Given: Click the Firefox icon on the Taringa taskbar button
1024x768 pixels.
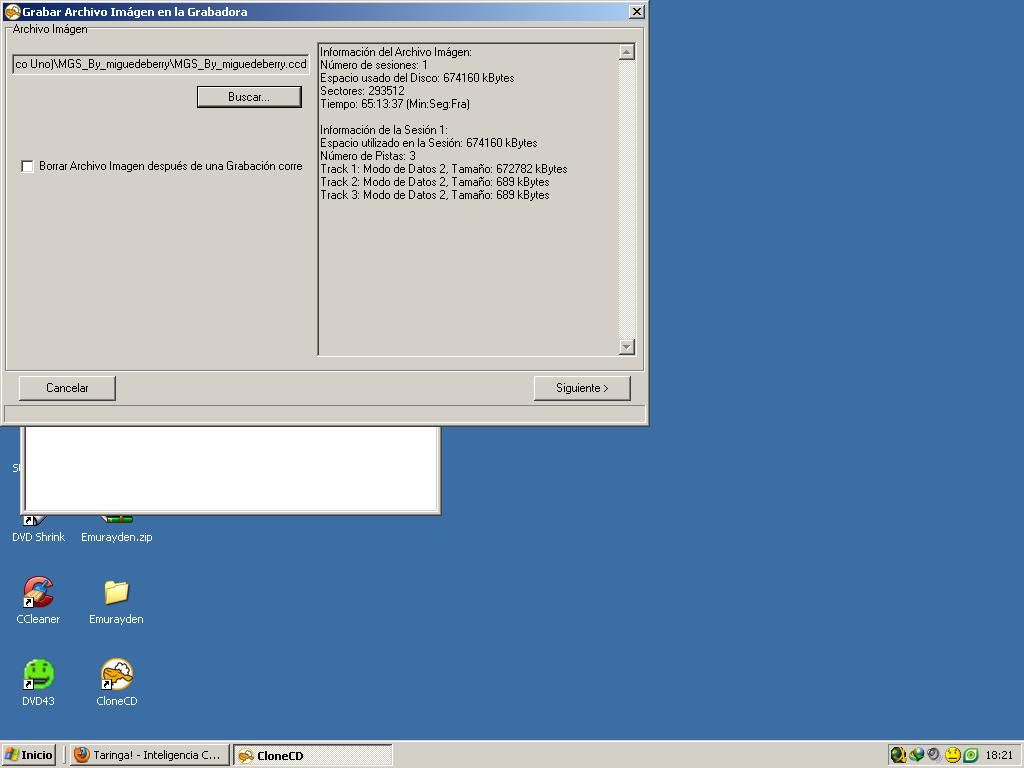Looking at the screenshot, I should point(82,755).
